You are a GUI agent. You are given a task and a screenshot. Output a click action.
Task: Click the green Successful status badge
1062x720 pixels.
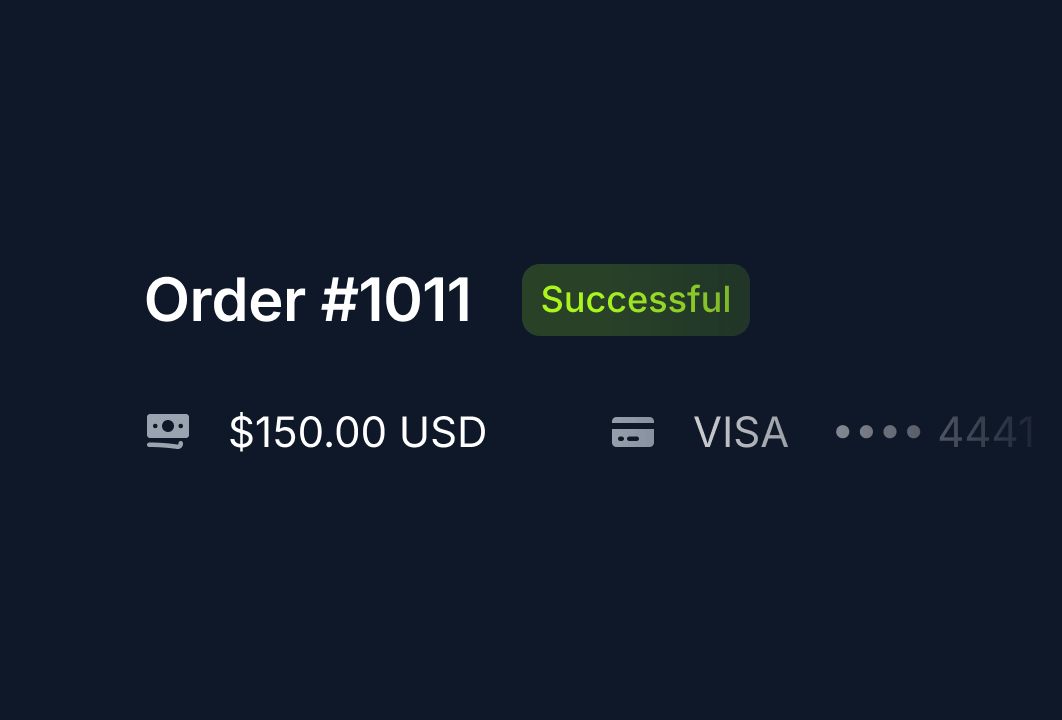click(x=635, y=300)
